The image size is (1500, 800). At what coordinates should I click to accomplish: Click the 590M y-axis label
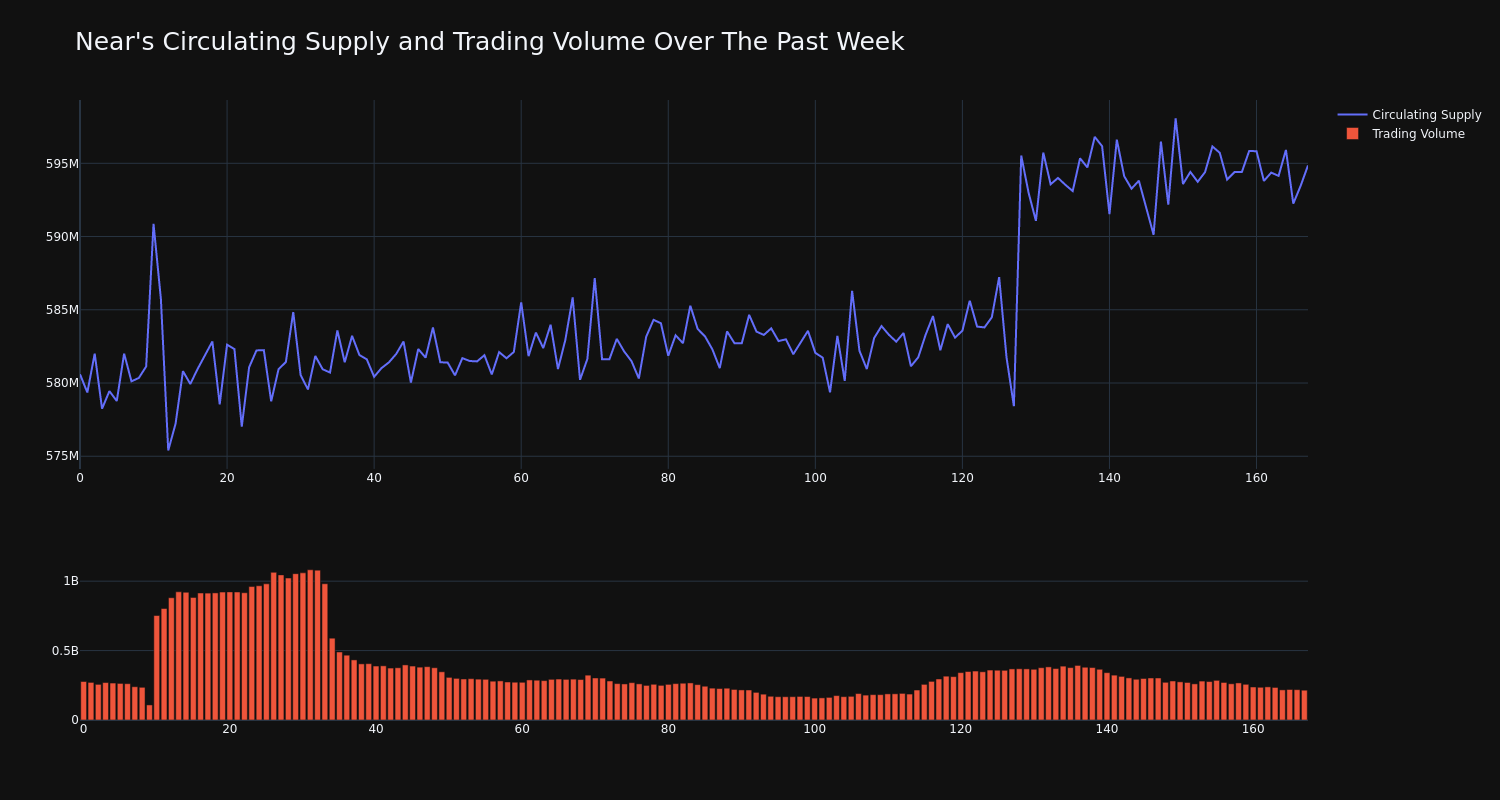click(62, 237)
